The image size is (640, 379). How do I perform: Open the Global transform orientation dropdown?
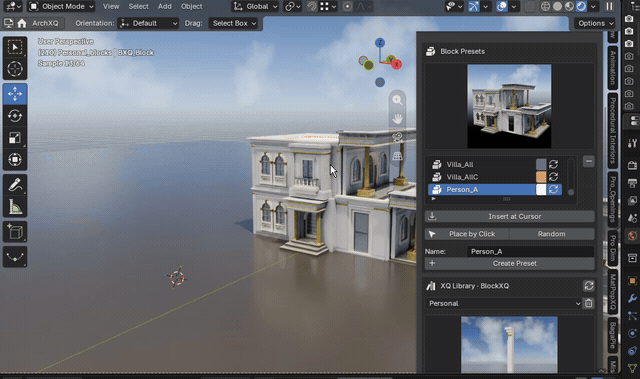coord(255,7)
